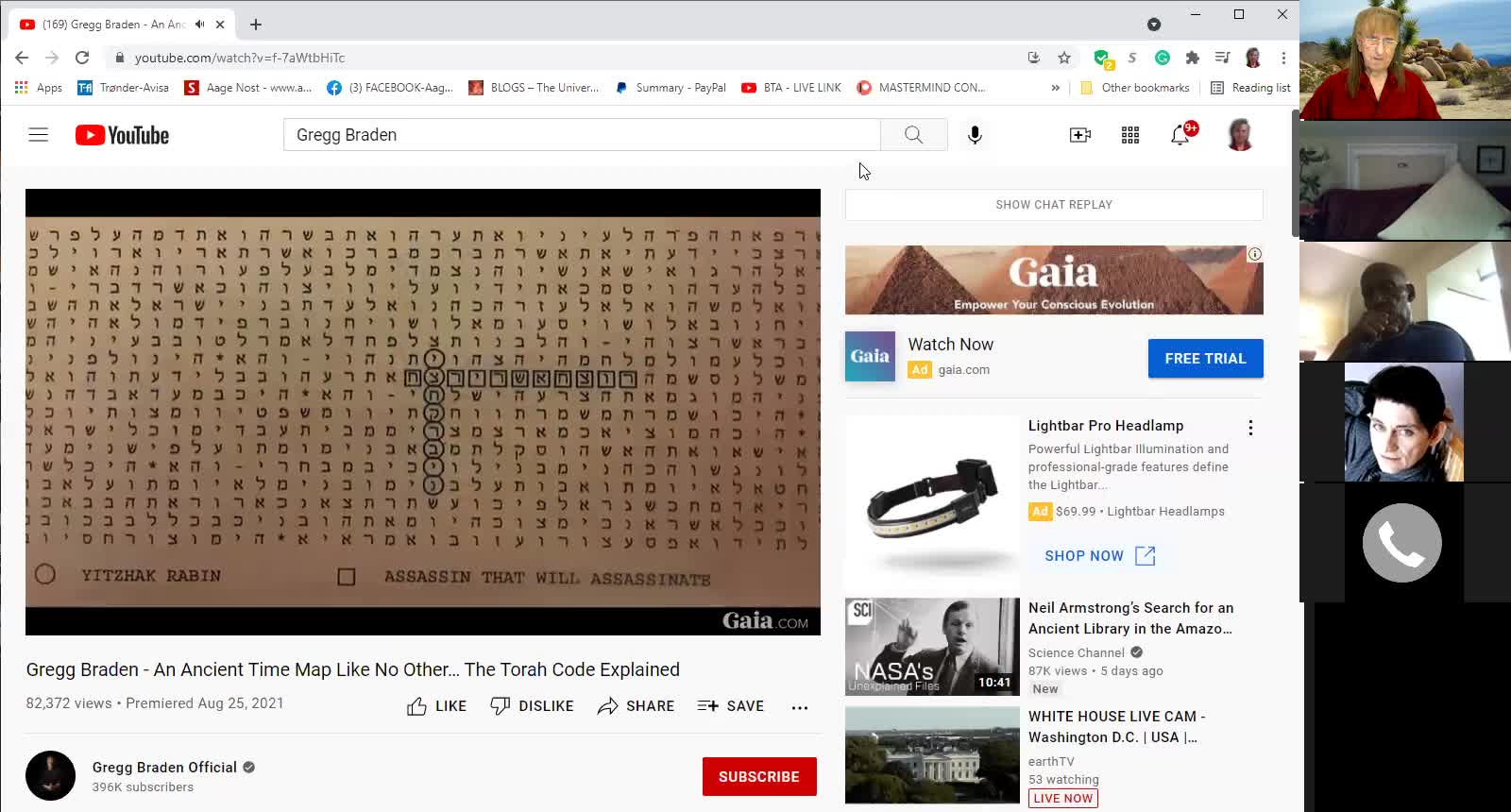
Task: Show chat replay
Action: point(1054,205)
